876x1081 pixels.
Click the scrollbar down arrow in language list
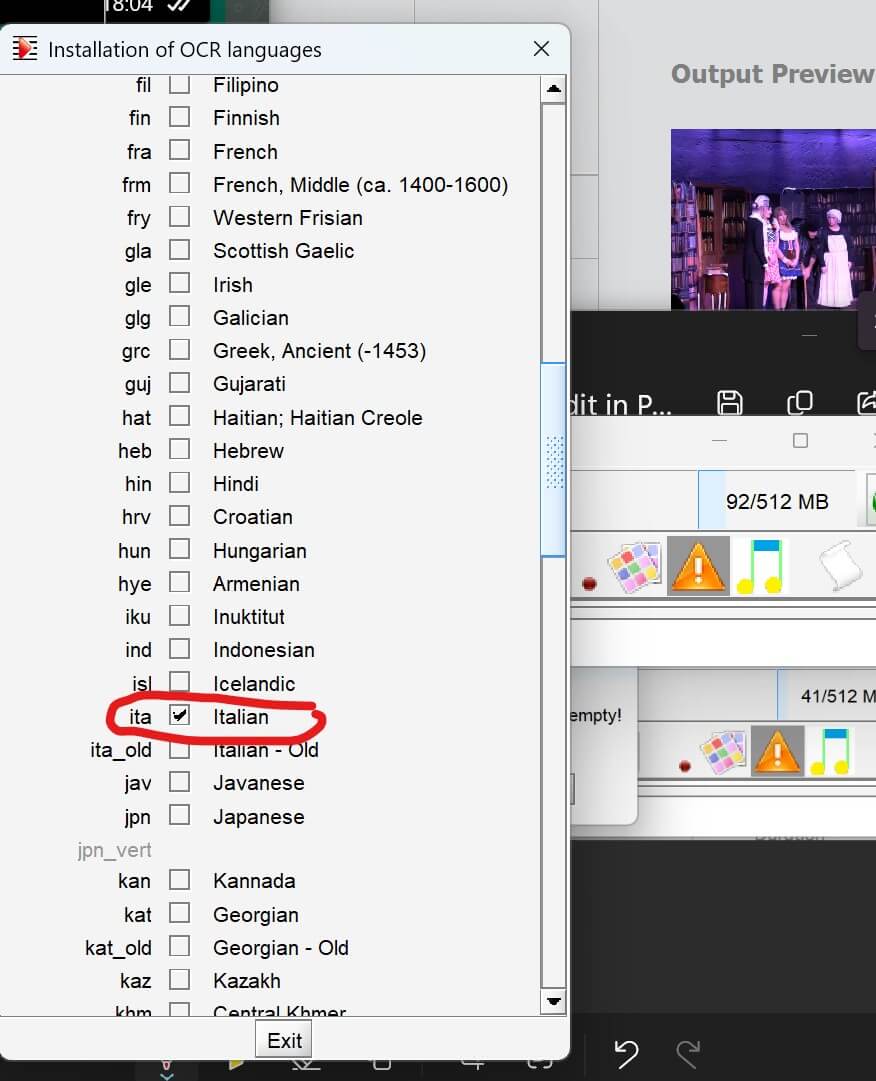coord(553,999)
